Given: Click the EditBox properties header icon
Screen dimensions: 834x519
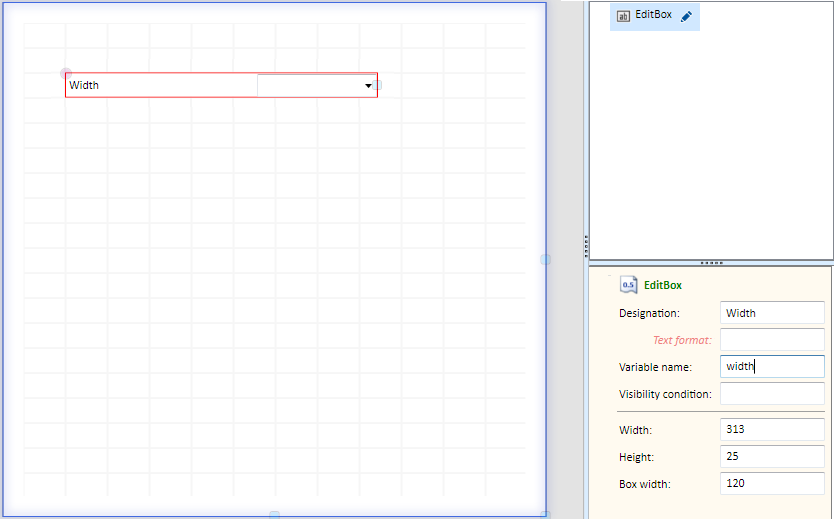Looking at the screenshot, I should click(628, 285).
